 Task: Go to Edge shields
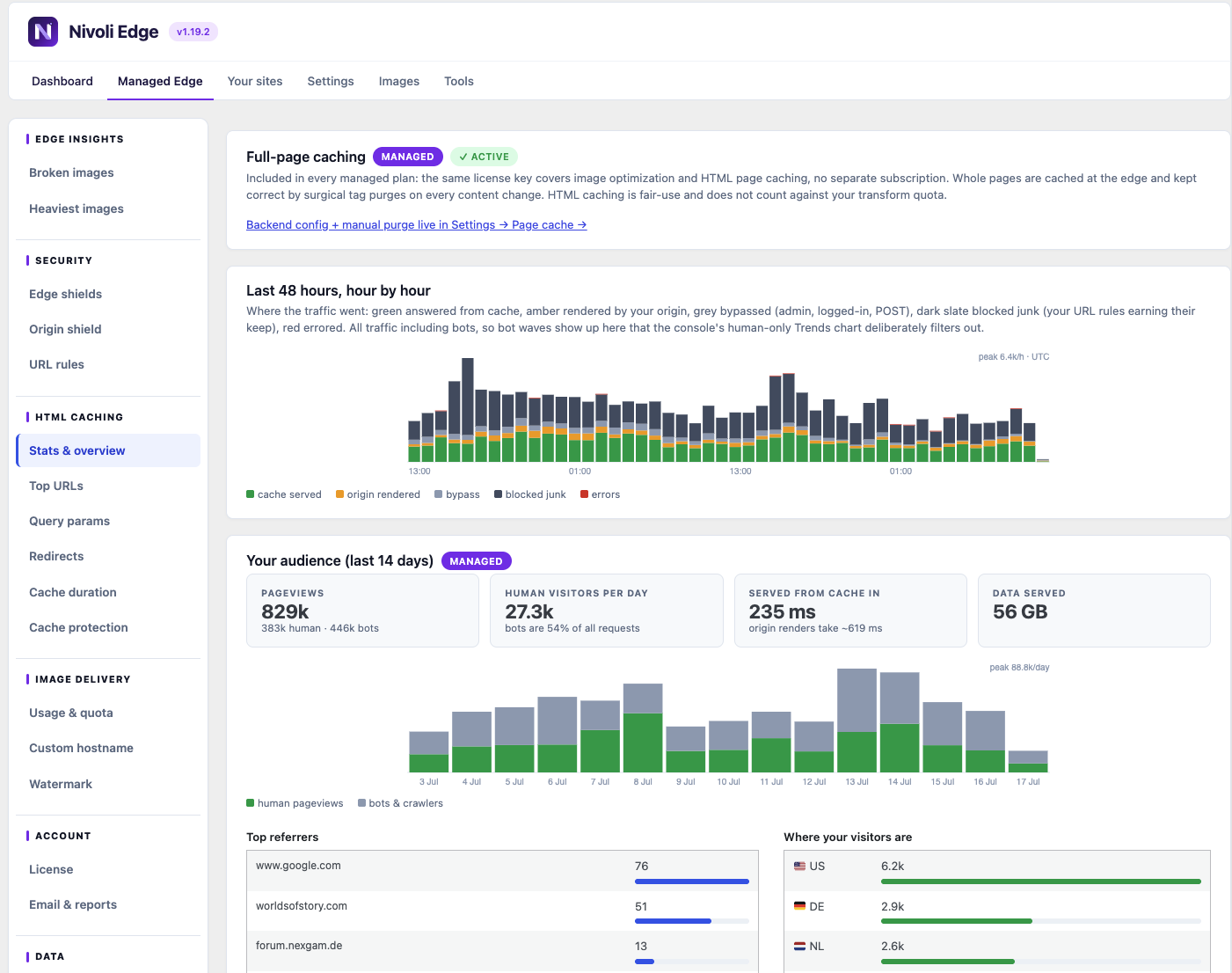[x=108, y=294]
